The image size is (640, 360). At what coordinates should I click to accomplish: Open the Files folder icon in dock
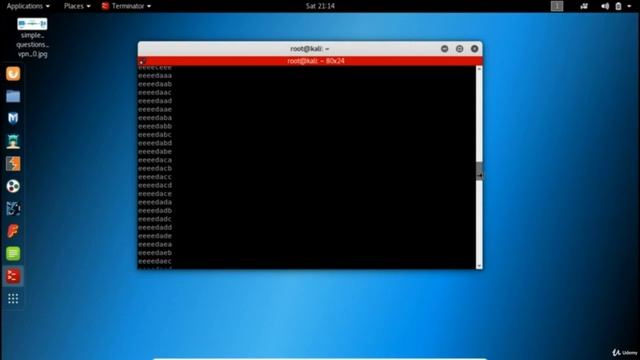[13, 96]
